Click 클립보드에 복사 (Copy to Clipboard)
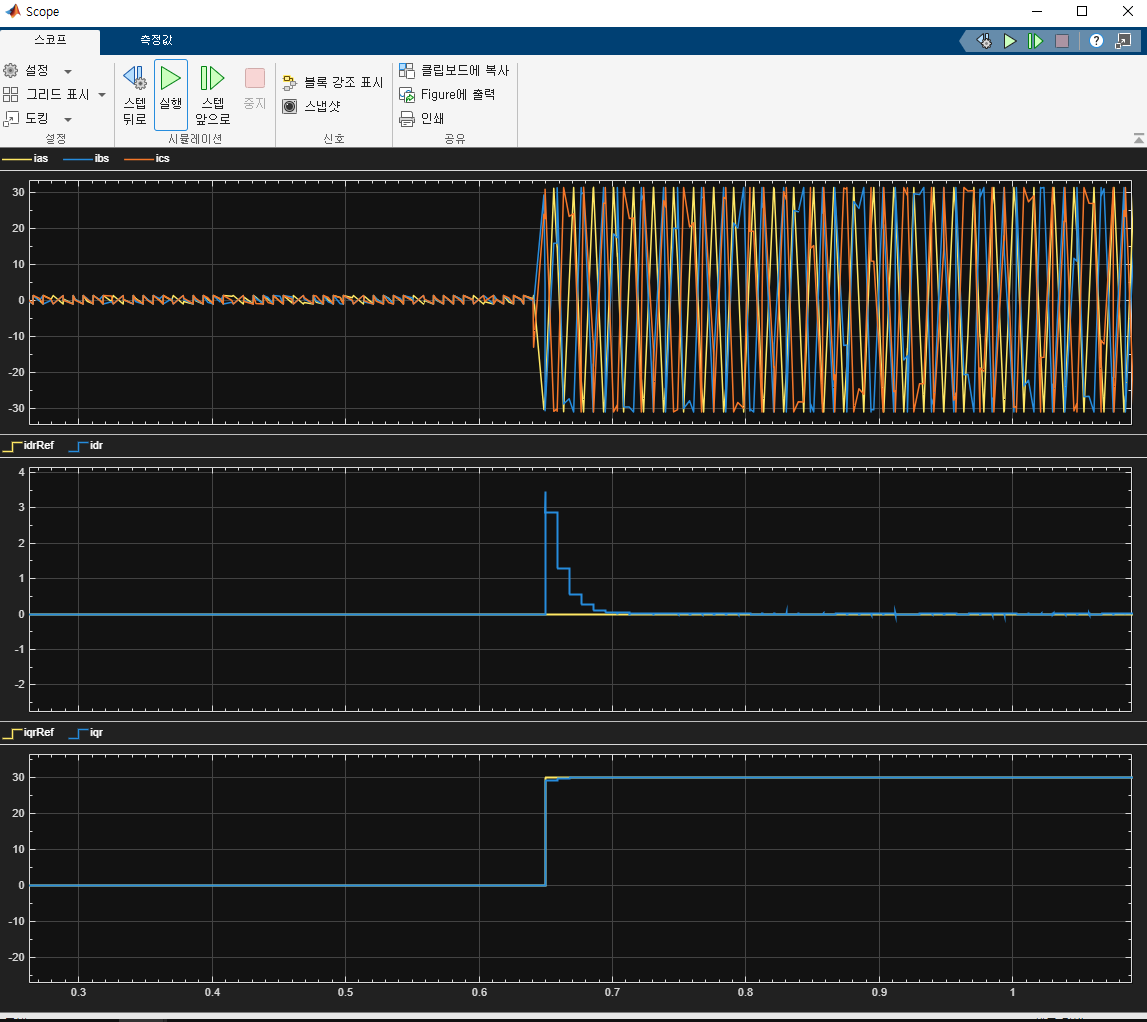 tap(455, 71)
